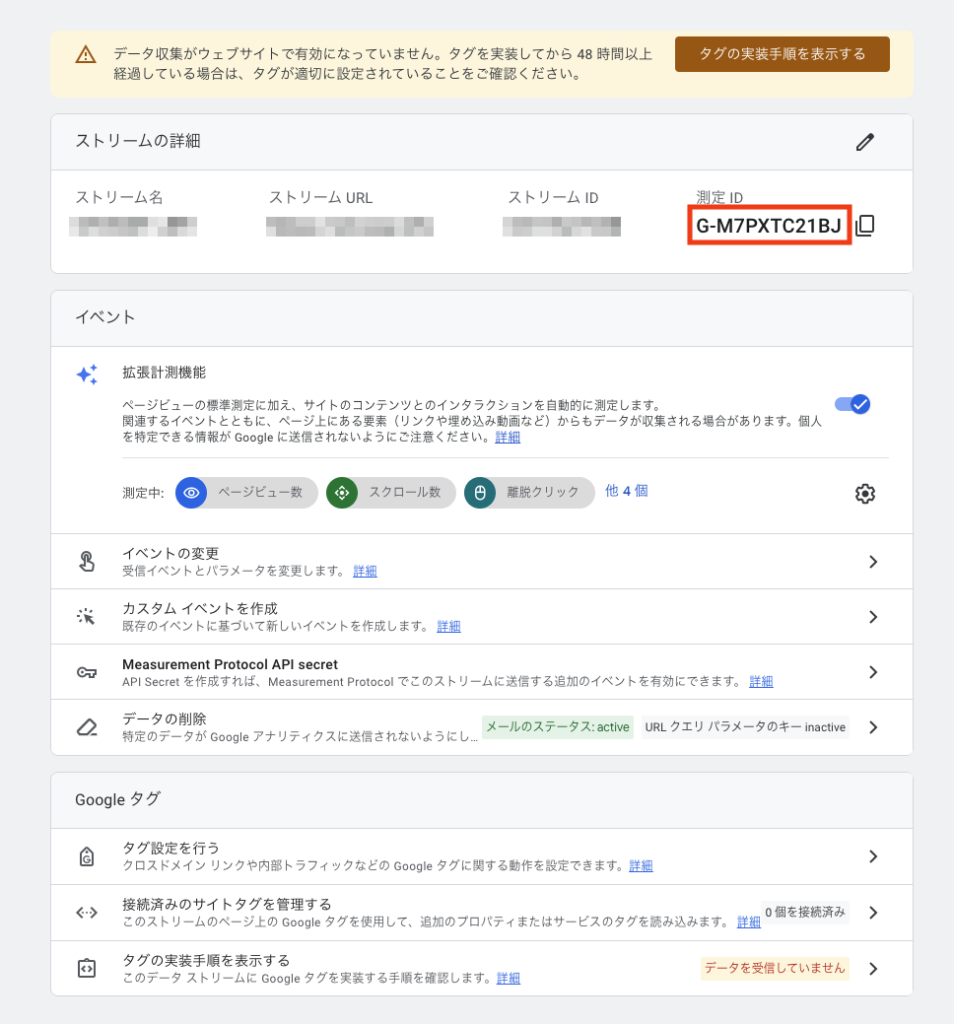This screenshot has width=954, height=1024.
Task: Click the key icon for Measurement Protocol
Action: point(87,672)
